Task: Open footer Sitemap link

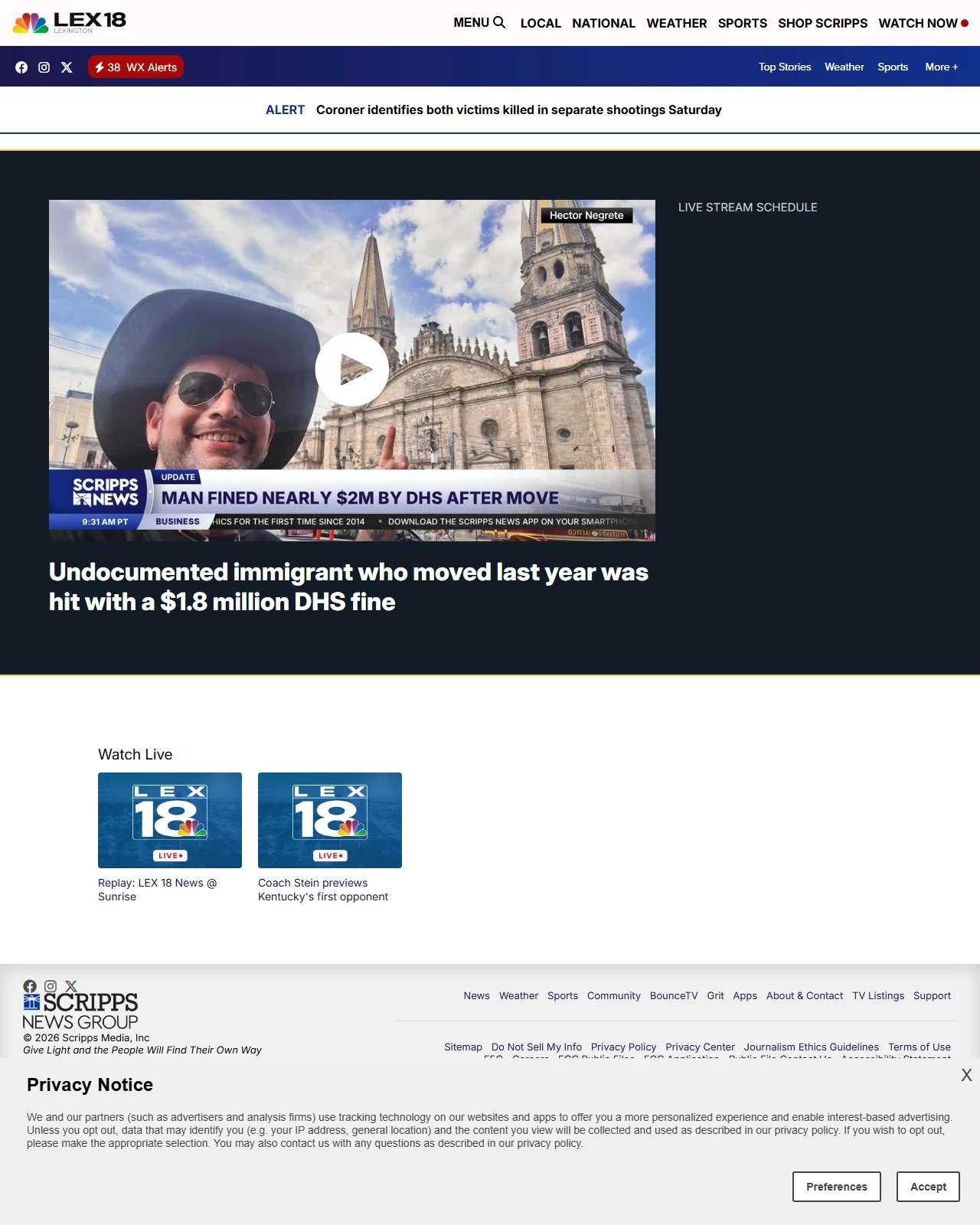Action: coord(463,1047)
